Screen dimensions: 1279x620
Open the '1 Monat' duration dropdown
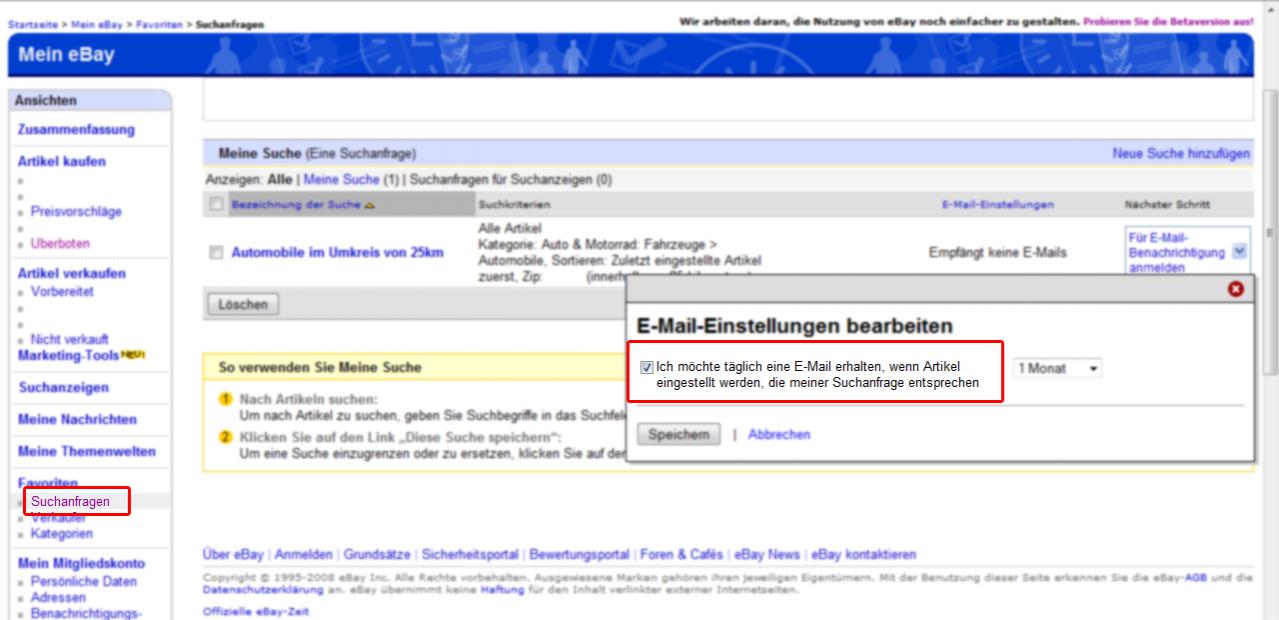[x=1057, y=369]
